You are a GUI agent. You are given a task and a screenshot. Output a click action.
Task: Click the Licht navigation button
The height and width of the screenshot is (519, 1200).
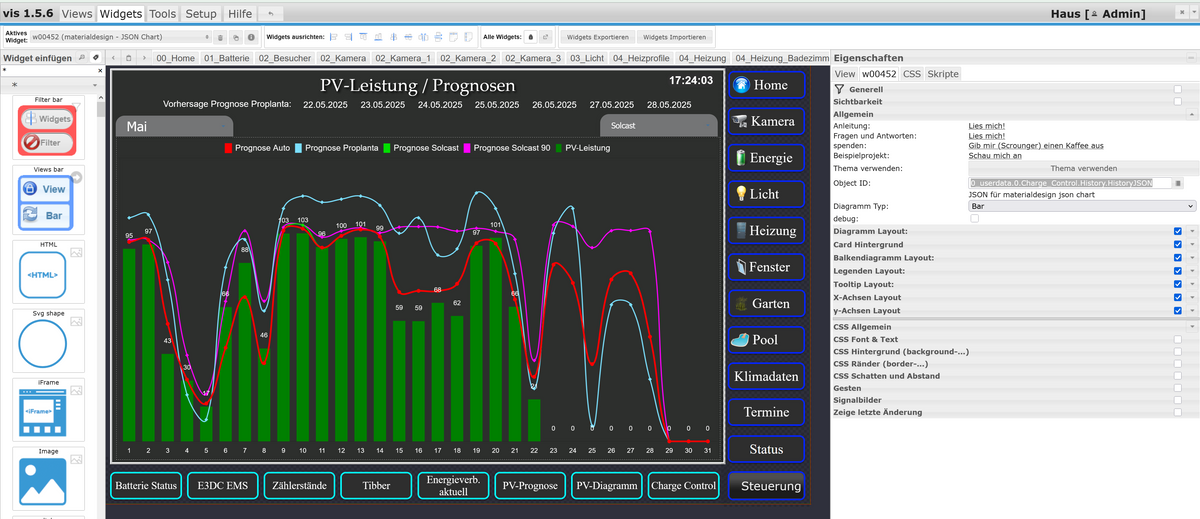point(766,194)
